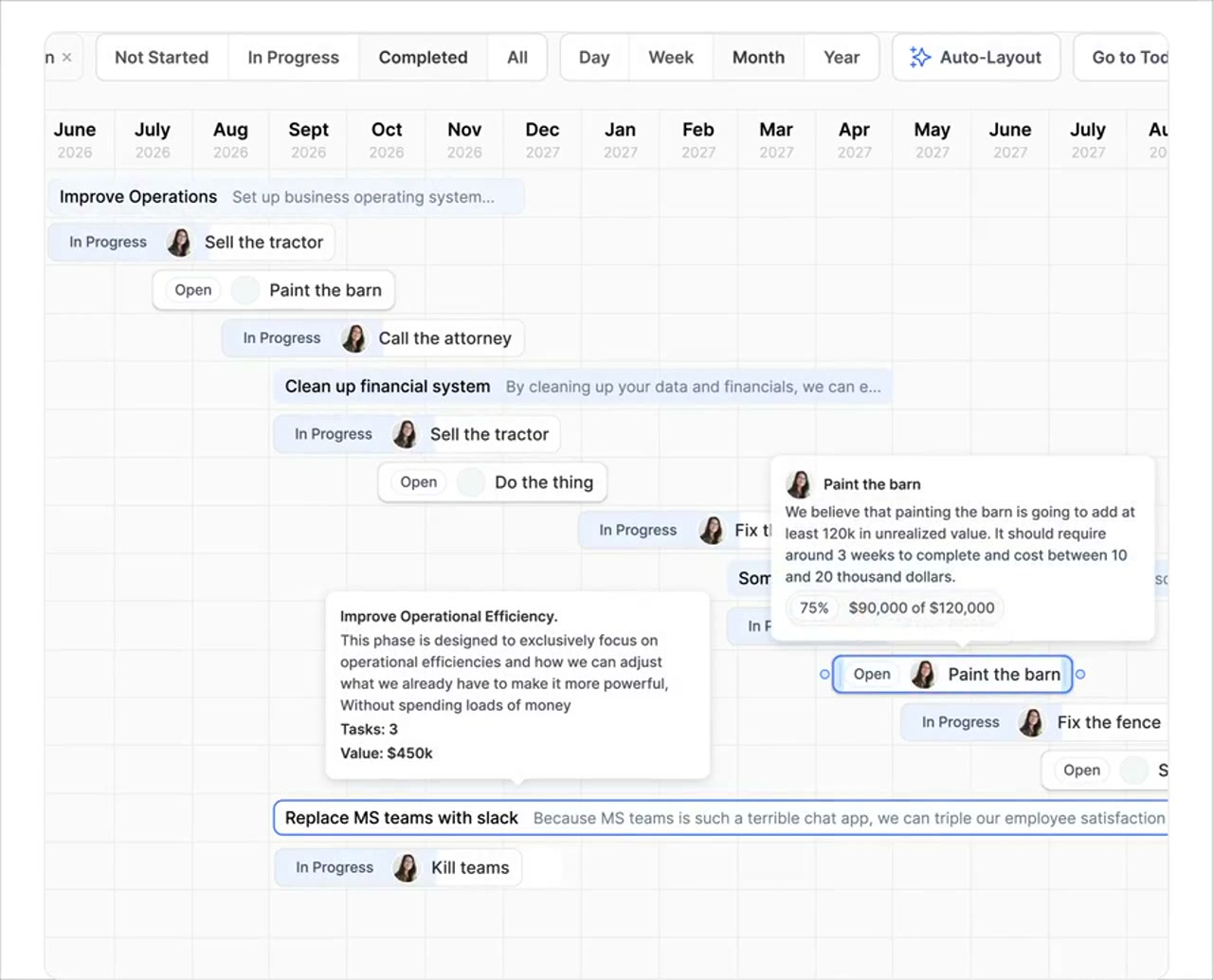Viewport: 1213px width, 980px height.
Task: Switch the status filter to All
Action: tap(517, 58)
